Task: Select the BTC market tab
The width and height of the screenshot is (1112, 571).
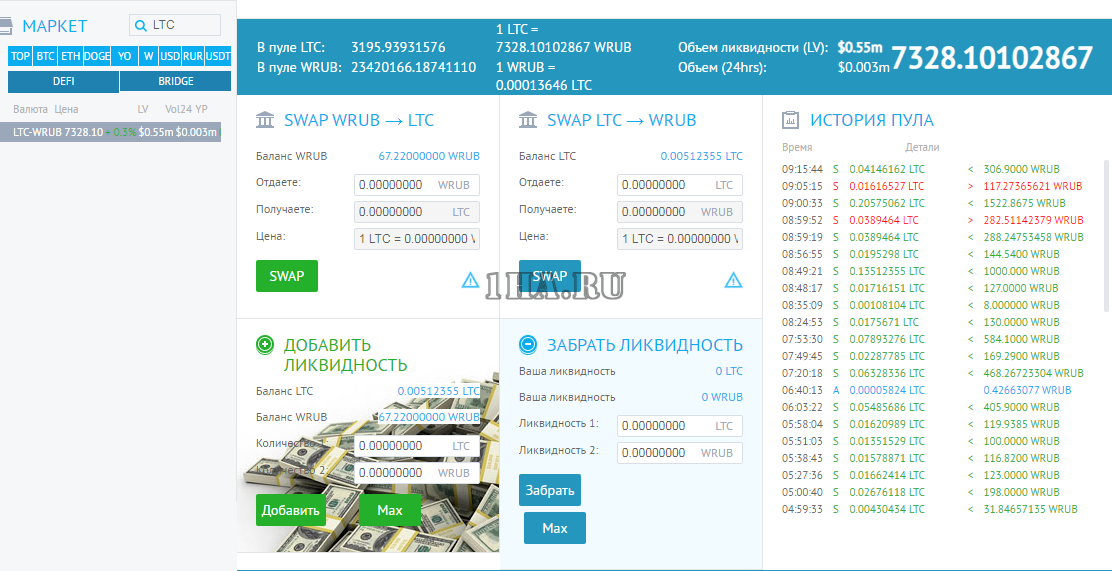Action: 45,56
